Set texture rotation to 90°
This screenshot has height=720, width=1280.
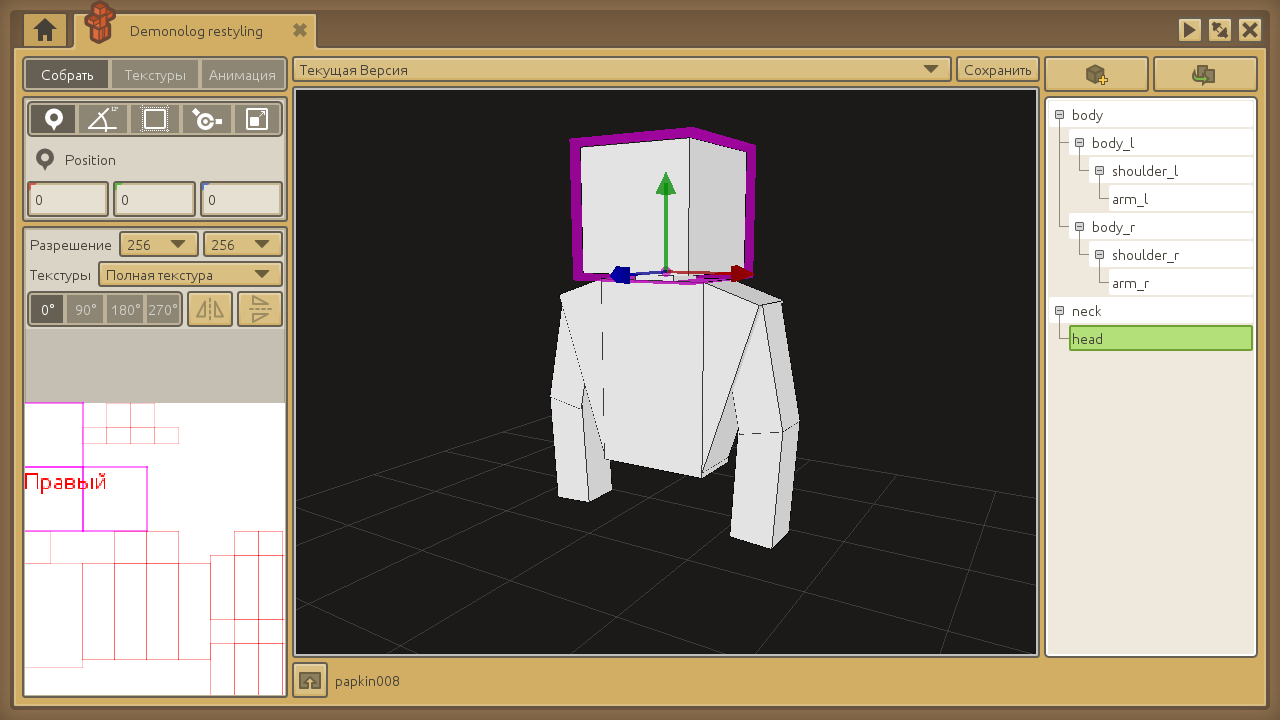[86, 310]
